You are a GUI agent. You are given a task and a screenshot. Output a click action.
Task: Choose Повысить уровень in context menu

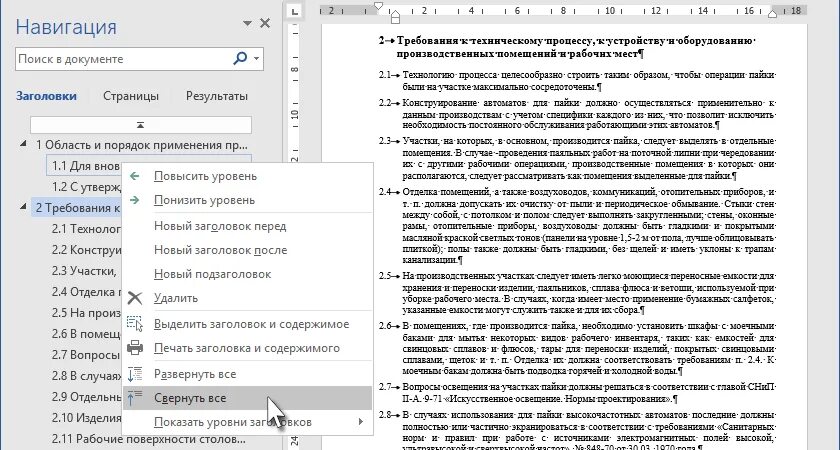click(248, 176)
